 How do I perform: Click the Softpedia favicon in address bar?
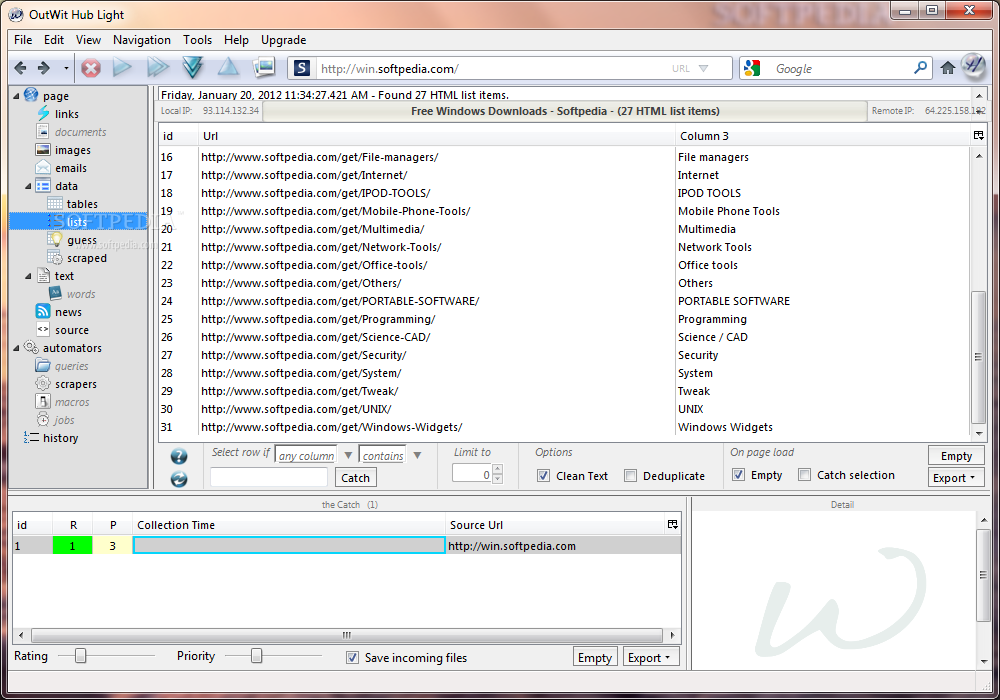302,68
